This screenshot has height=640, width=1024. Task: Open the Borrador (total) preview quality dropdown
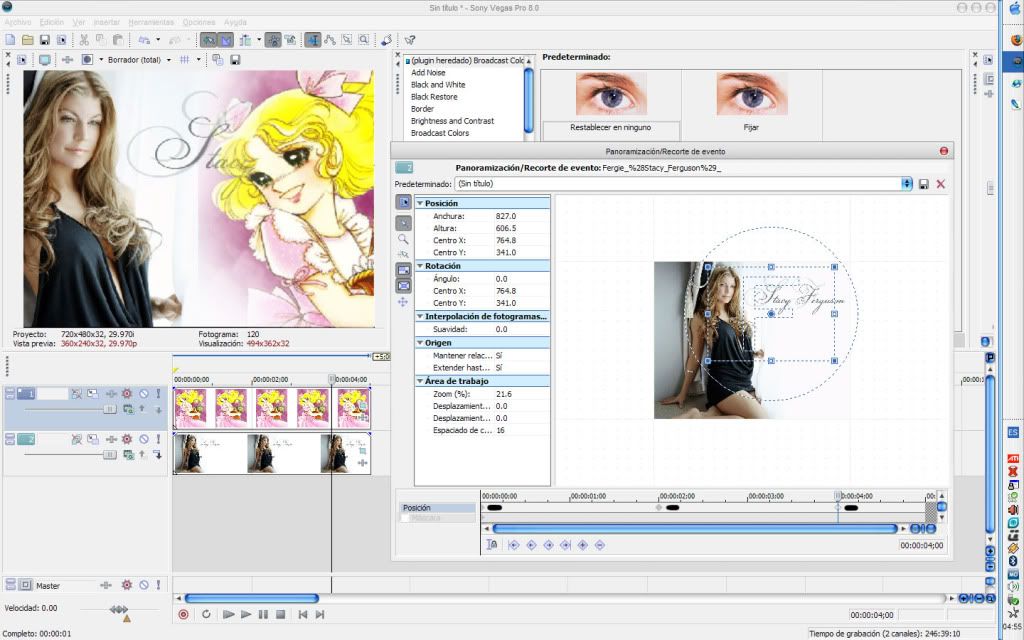pyautogui.click(x=168, y=59)
